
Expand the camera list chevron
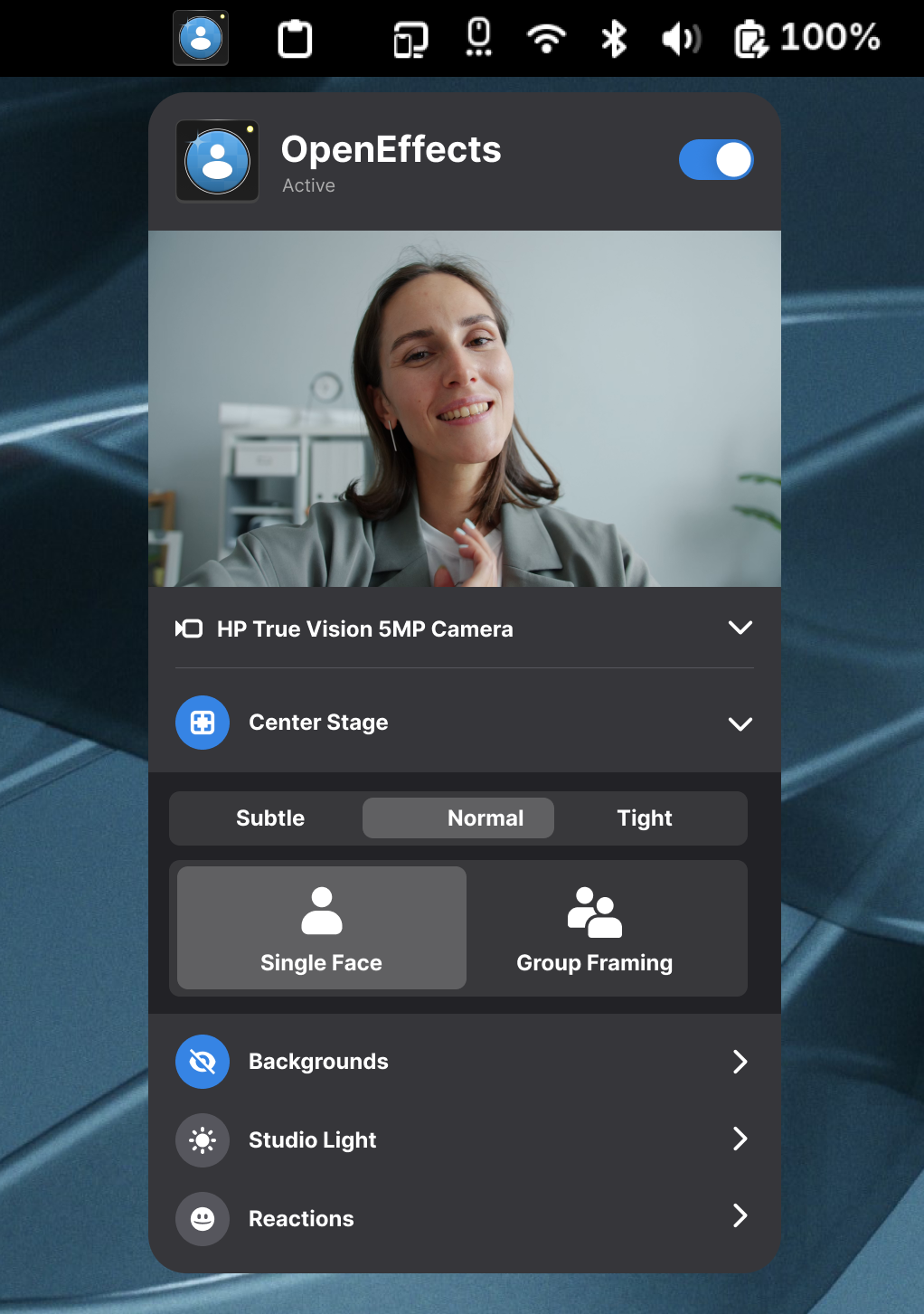(740, 628)
